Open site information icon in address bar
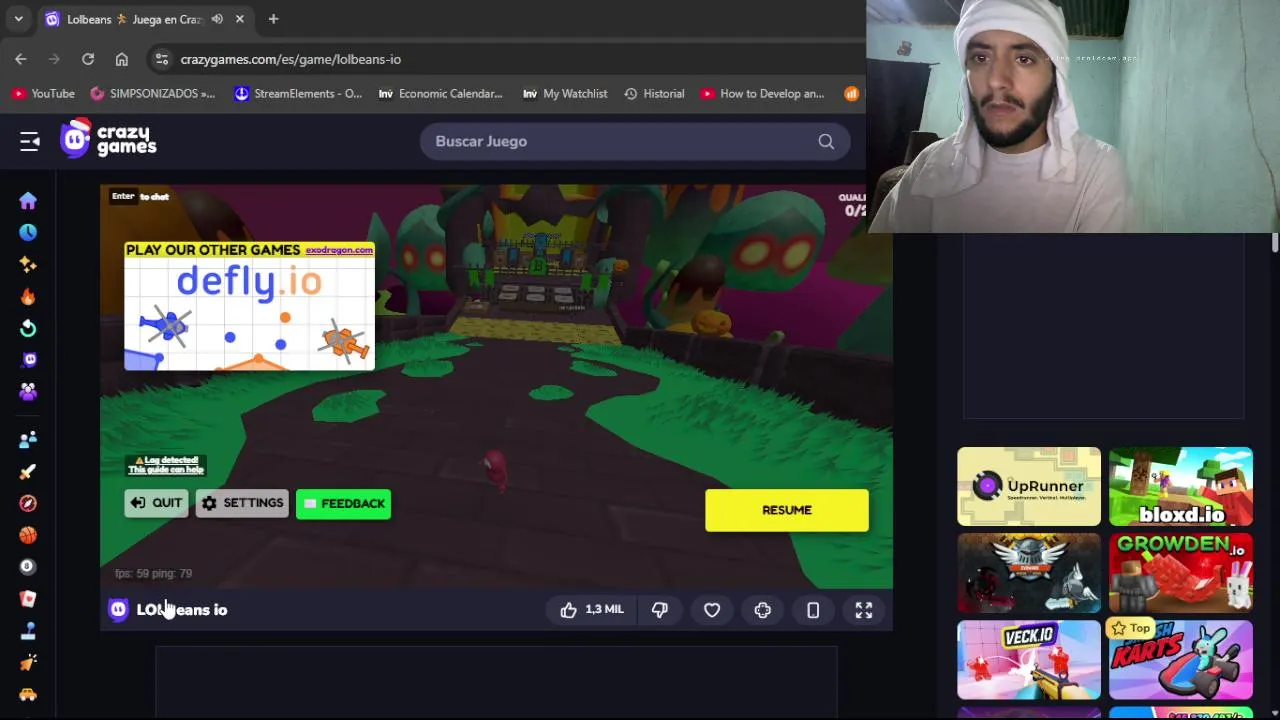Screen dimensions: 1280x720 click(162, 59)
